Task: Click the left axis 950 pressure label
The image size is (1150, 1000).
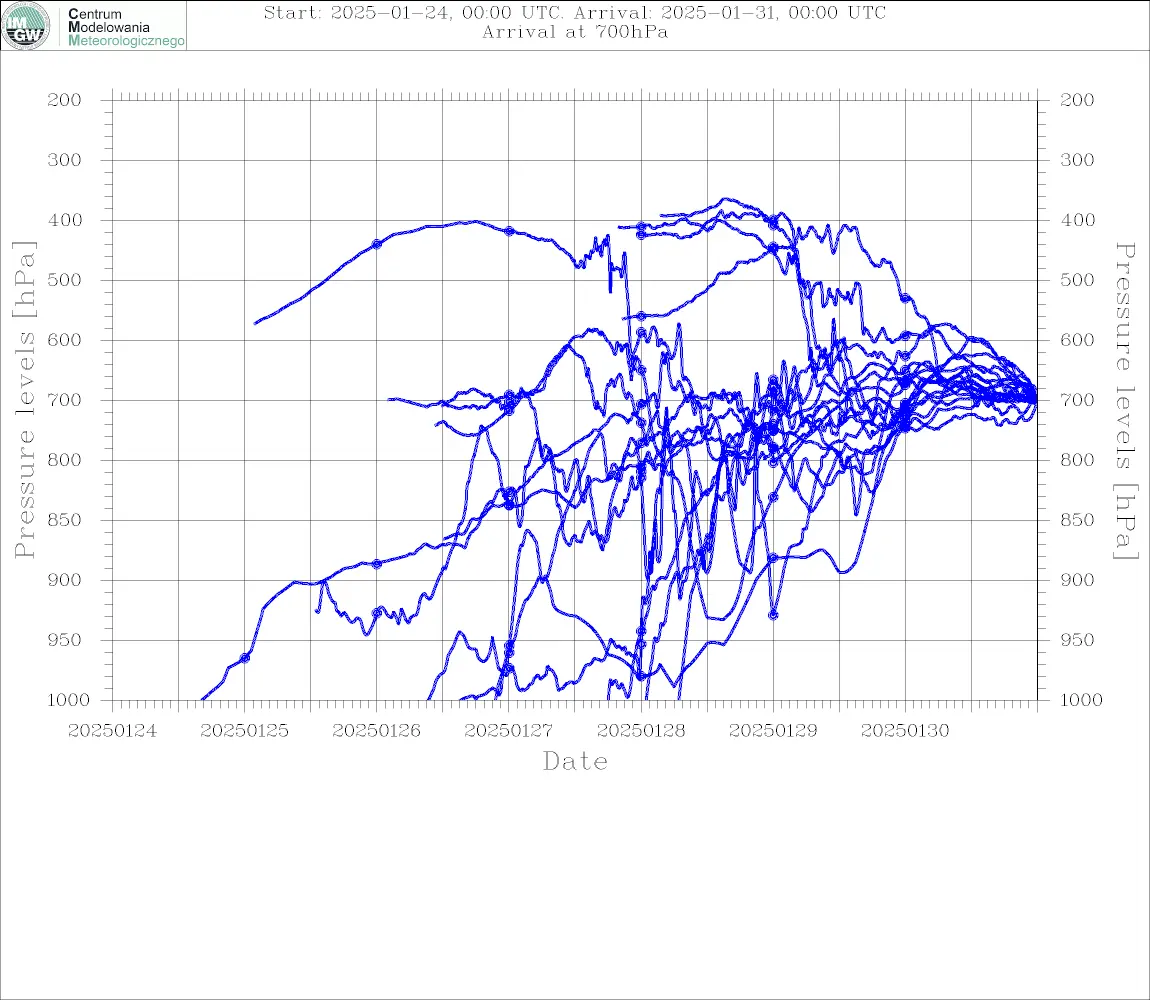Action: pyautogui.click(x=65, y=640)
